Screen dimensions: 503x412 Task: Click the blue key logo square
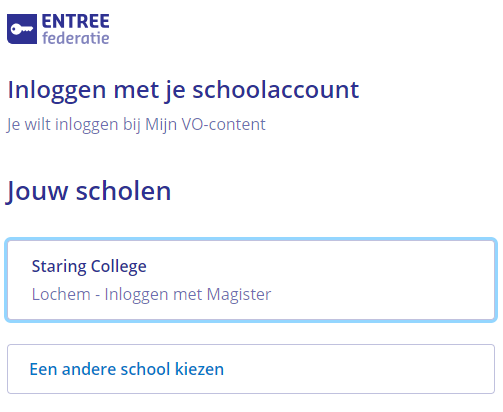22,29
